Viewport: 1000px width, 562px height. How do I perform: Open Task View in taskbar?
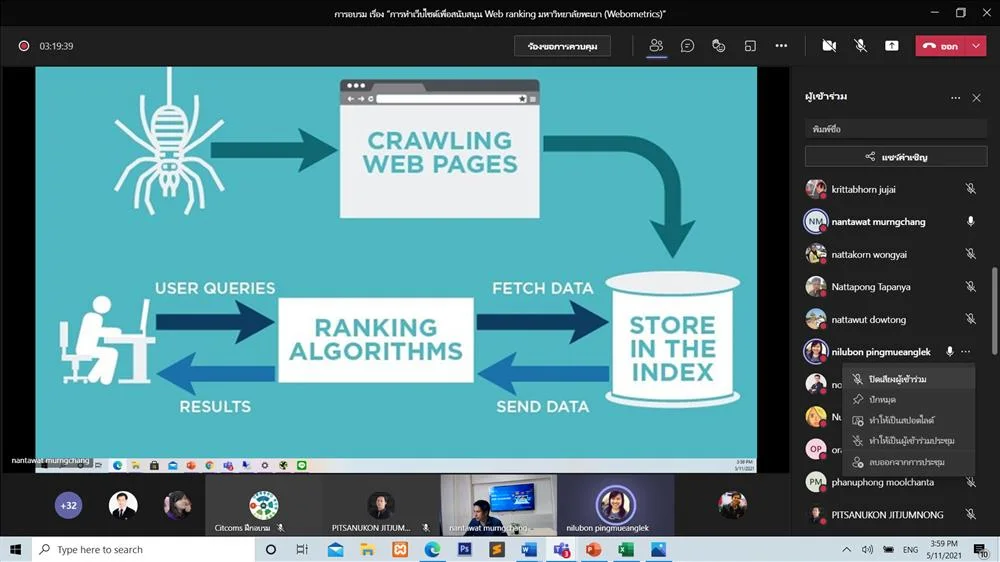(302, 549)
